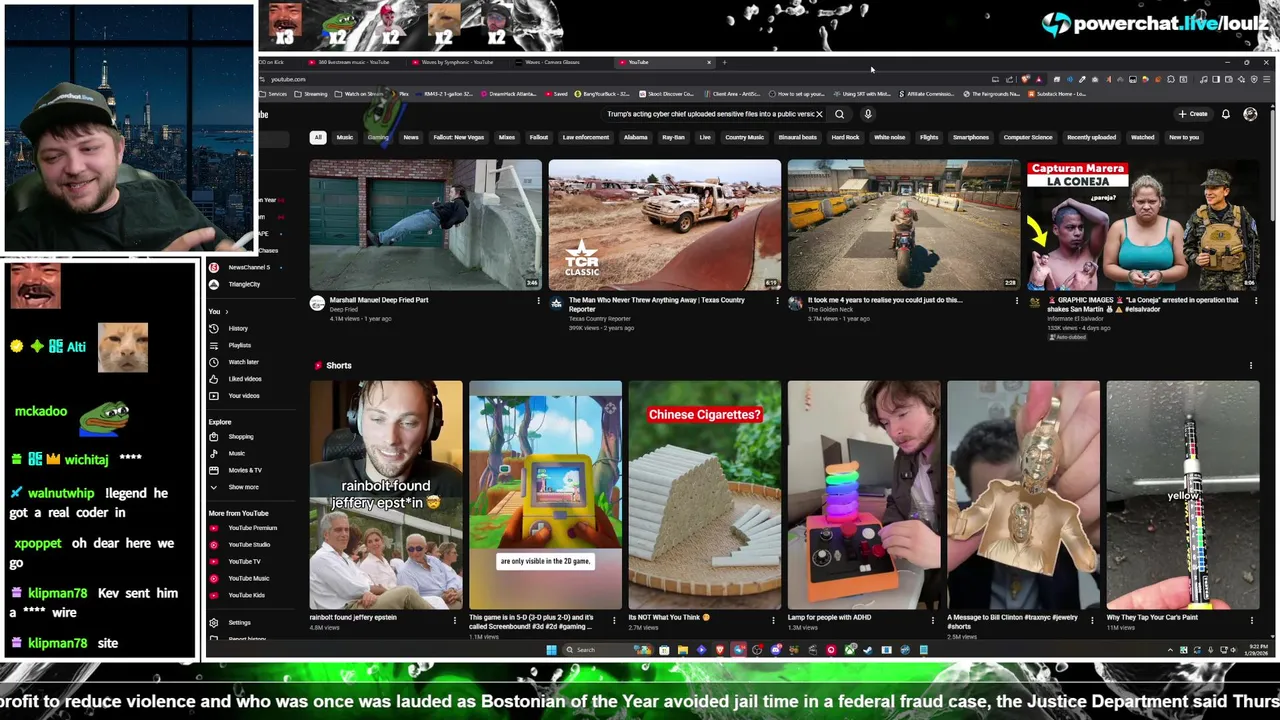Select the Computer Science filter chip
The width and height of the screenshot is (1280, 720).
(1028, 137)
